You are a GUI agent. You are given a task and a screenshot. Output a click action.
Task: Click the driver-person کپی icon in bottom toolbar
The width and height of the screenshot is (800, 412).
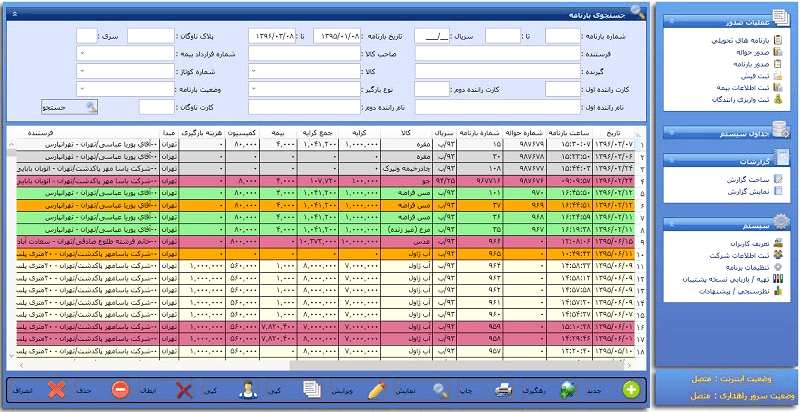click(247, 390)
